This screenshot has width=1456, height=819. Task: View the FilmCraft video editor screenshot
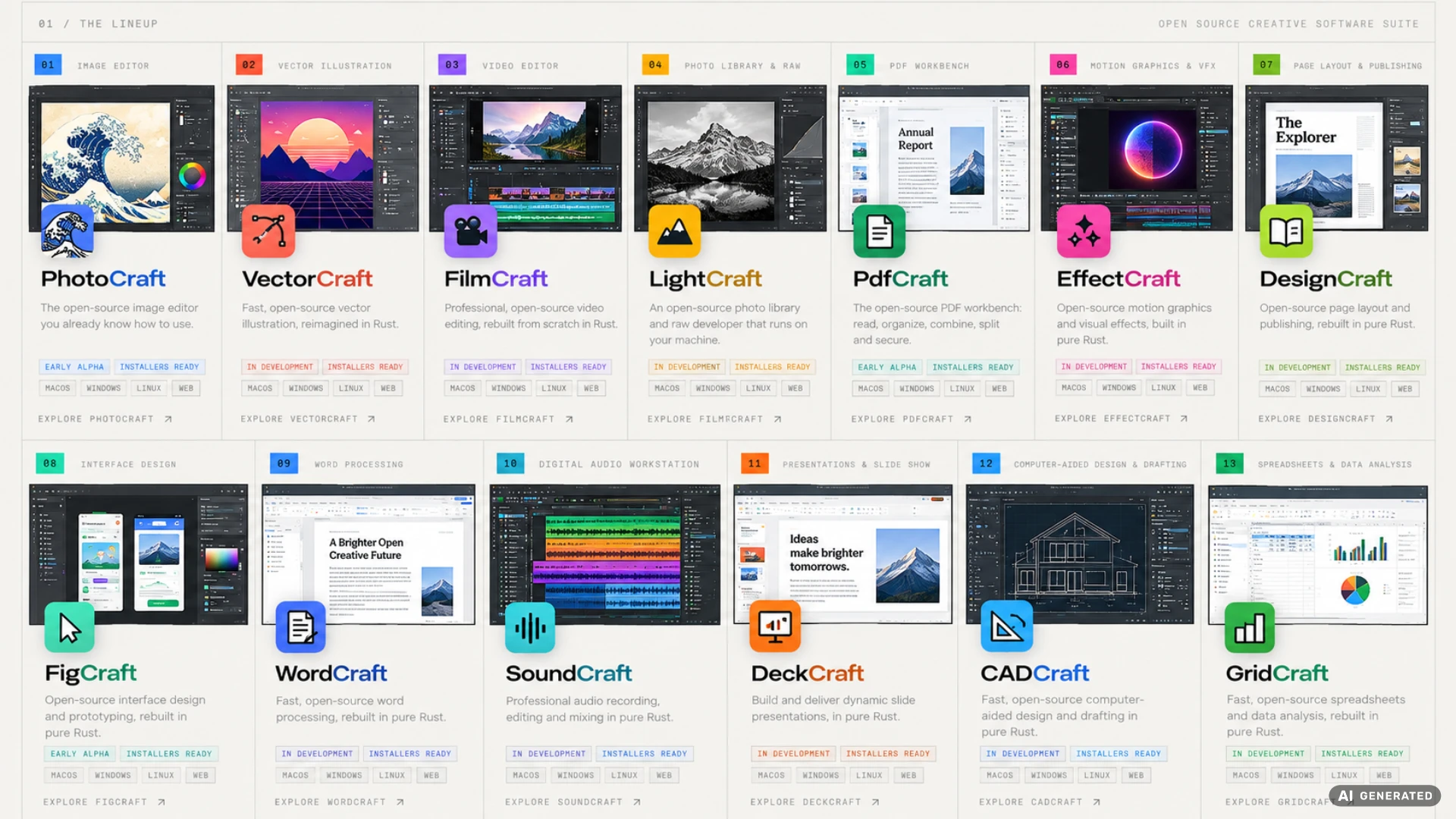pos(526,158)
